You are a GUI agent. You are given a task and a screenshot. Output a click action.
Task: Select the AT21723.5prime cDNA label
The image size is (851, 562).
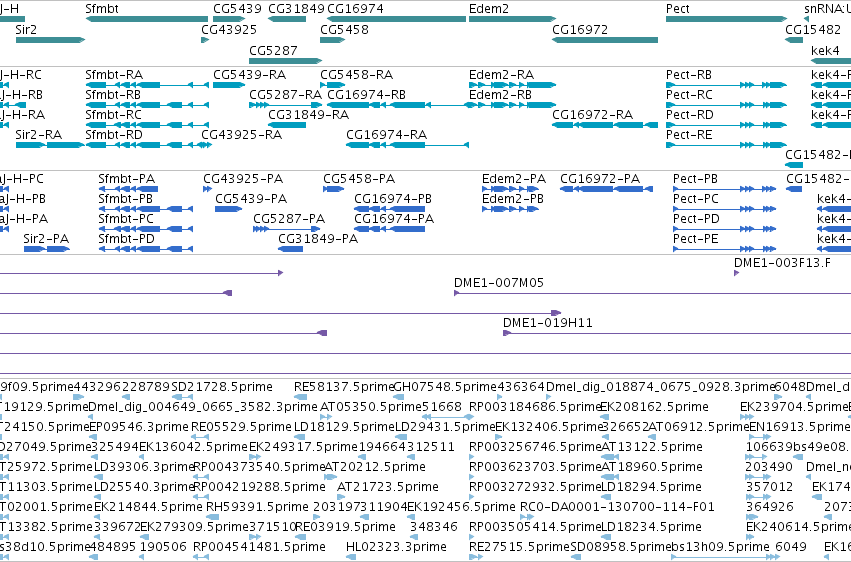pyautogui.click(x=388, y=487)
